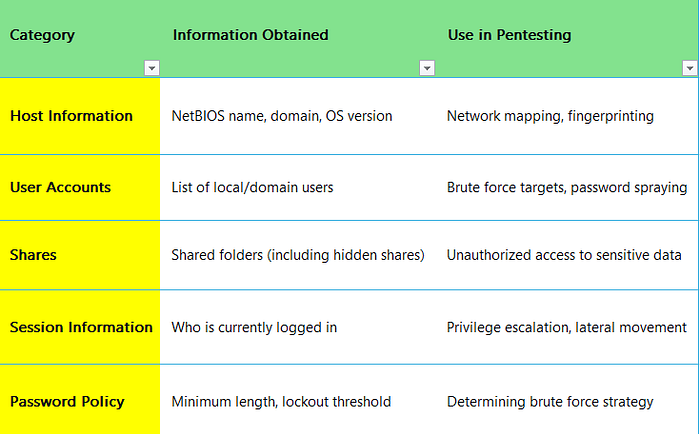The width and height of the screenshot is (700, 434).
Task: Open the Information Obtained filter dropdown
Action: [427, 68]
